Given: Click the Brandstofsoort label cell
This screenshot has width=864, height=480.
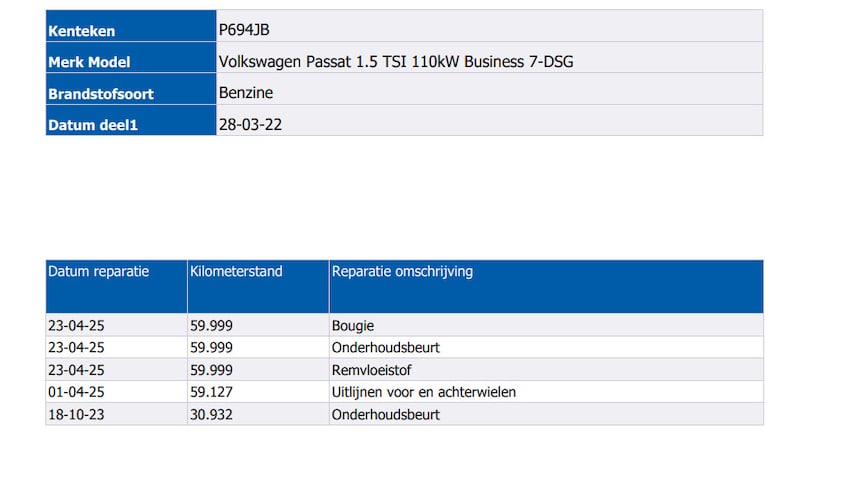Looking at the screenshot, I should [x=101, y=94].
